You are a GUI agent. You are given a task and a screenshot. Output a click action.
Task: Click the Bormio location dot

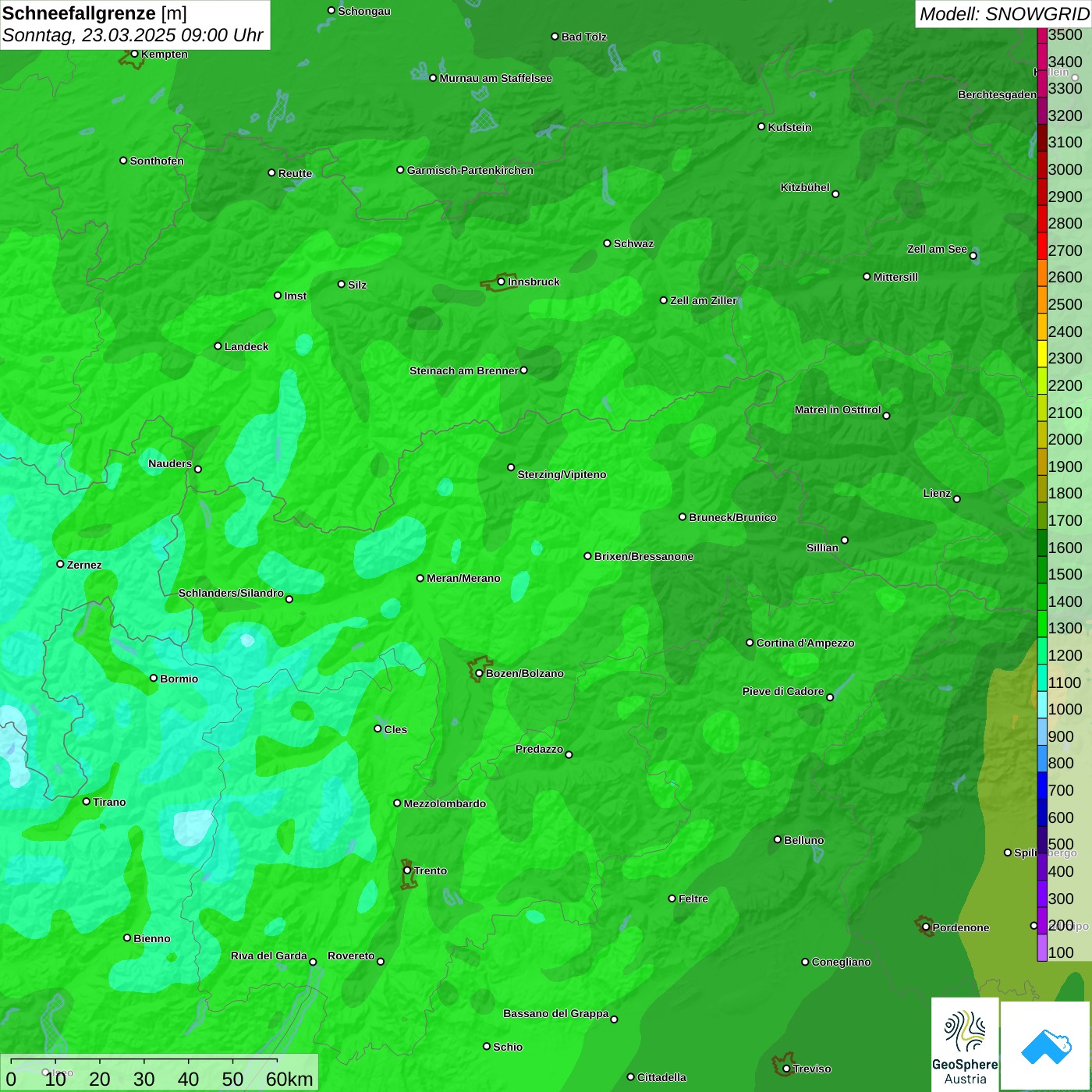(154, 678)
